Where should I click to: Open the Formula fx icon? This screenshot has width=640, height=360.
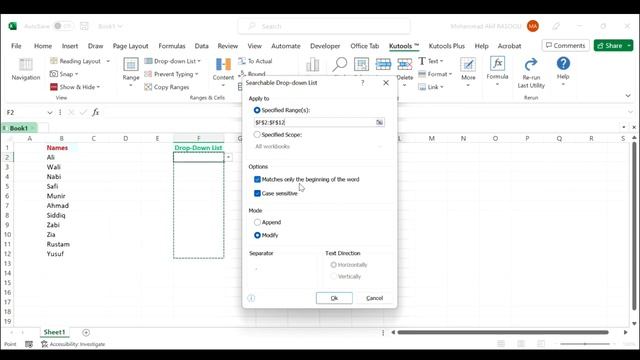(x=497, y=64)
